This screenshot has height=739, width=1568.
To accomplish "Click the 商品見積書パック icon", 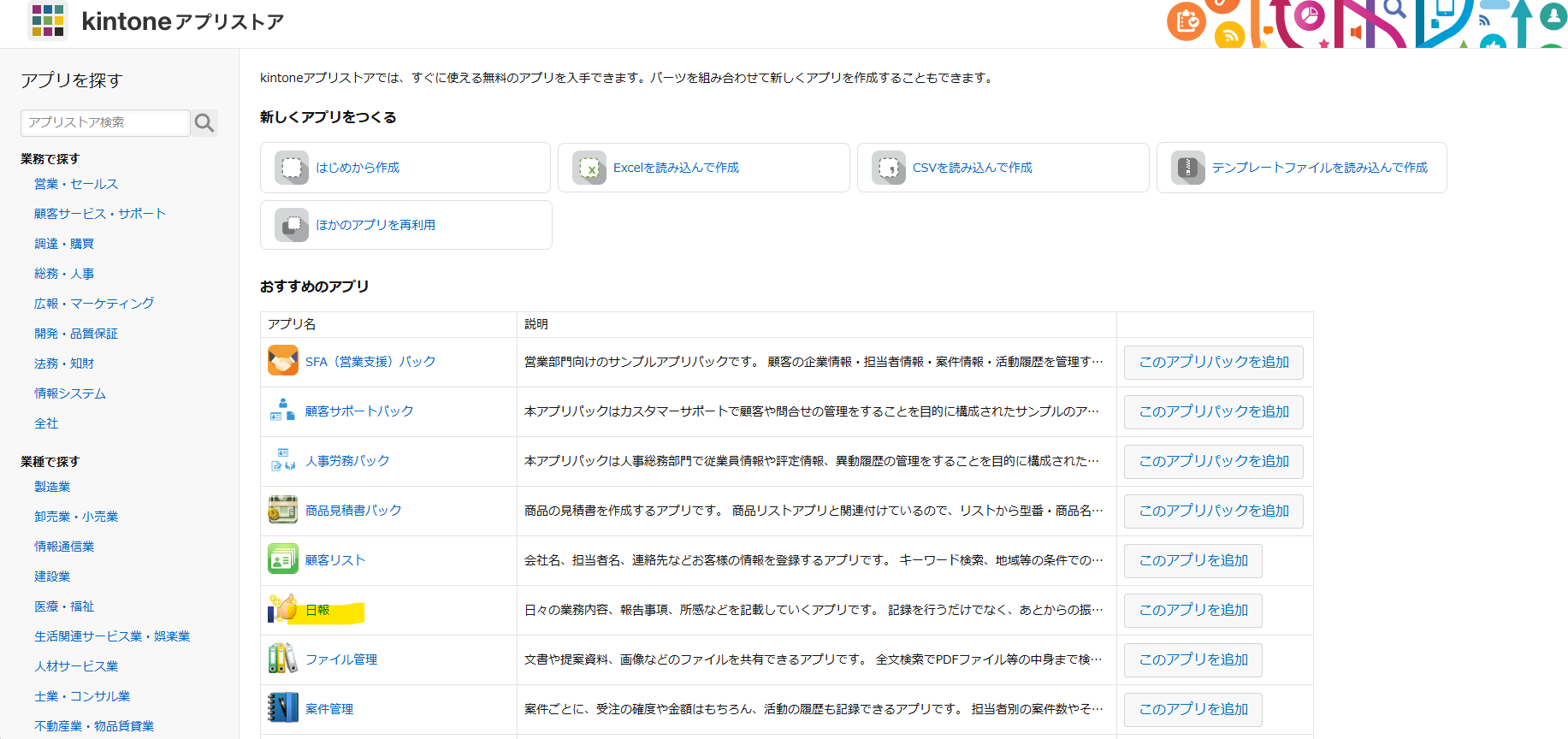I will (x=283, y=510).
